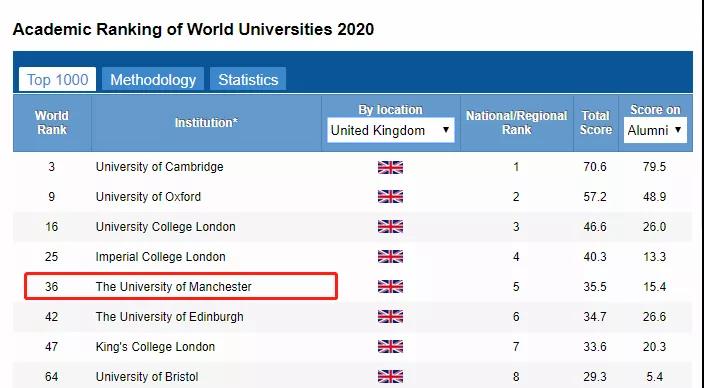Select world rank 16 cell
This screenshot has height=388, width=704.
coord(52,227)
